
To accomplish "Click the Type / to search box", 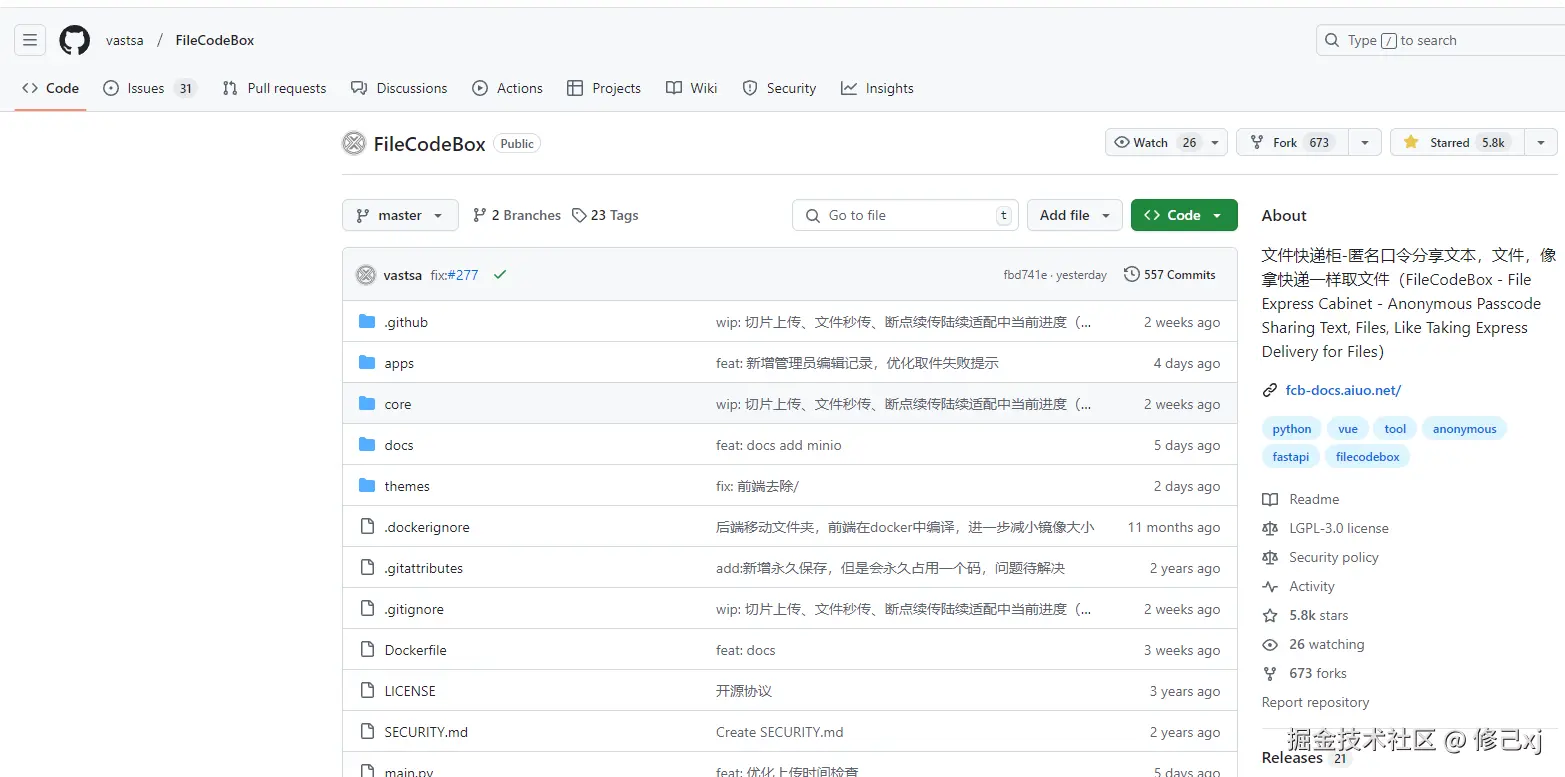I will (x=1440, y=41).
